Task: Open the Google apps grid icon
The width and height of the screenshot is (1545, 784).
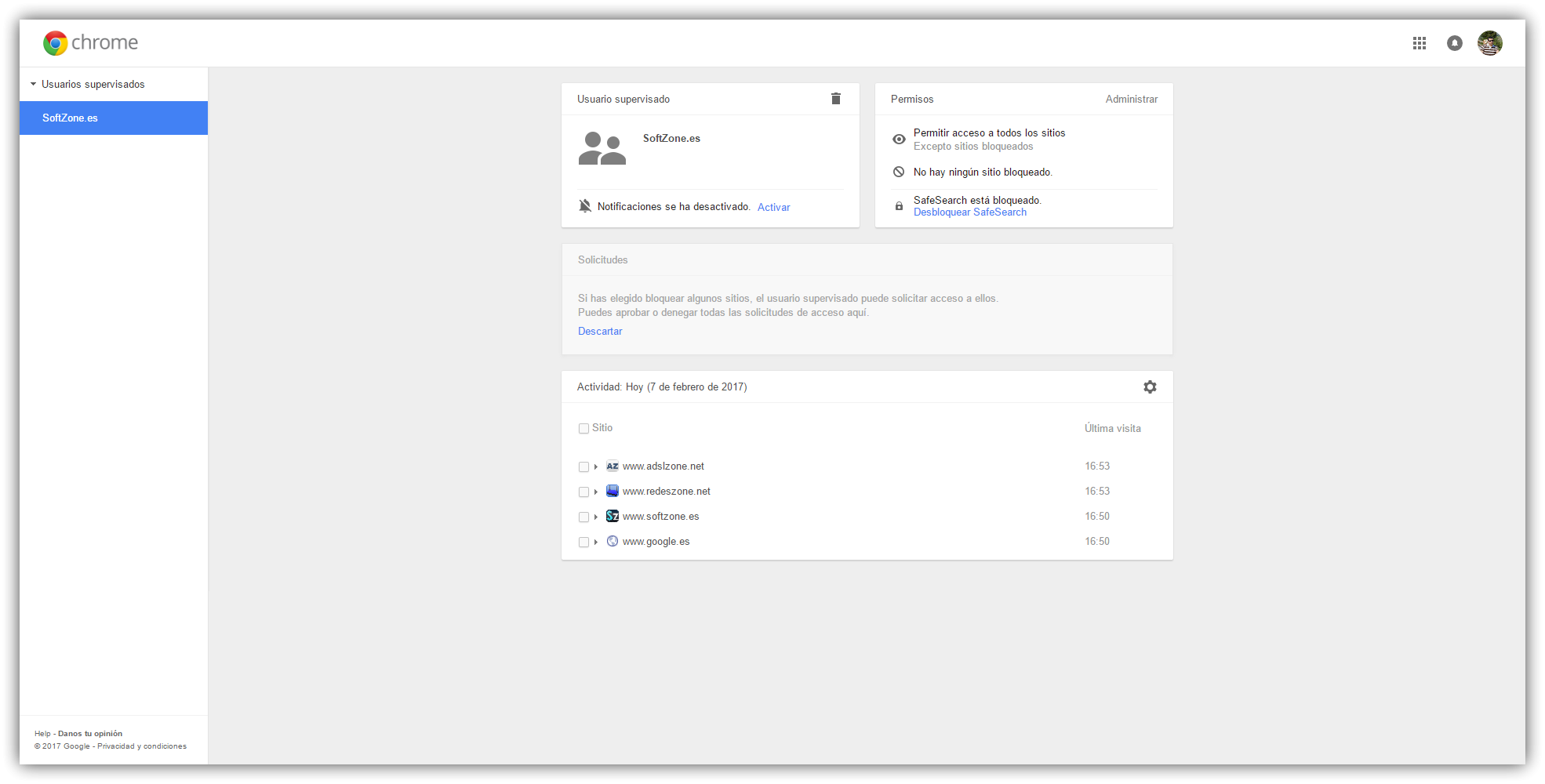Action: (1420, 43)
